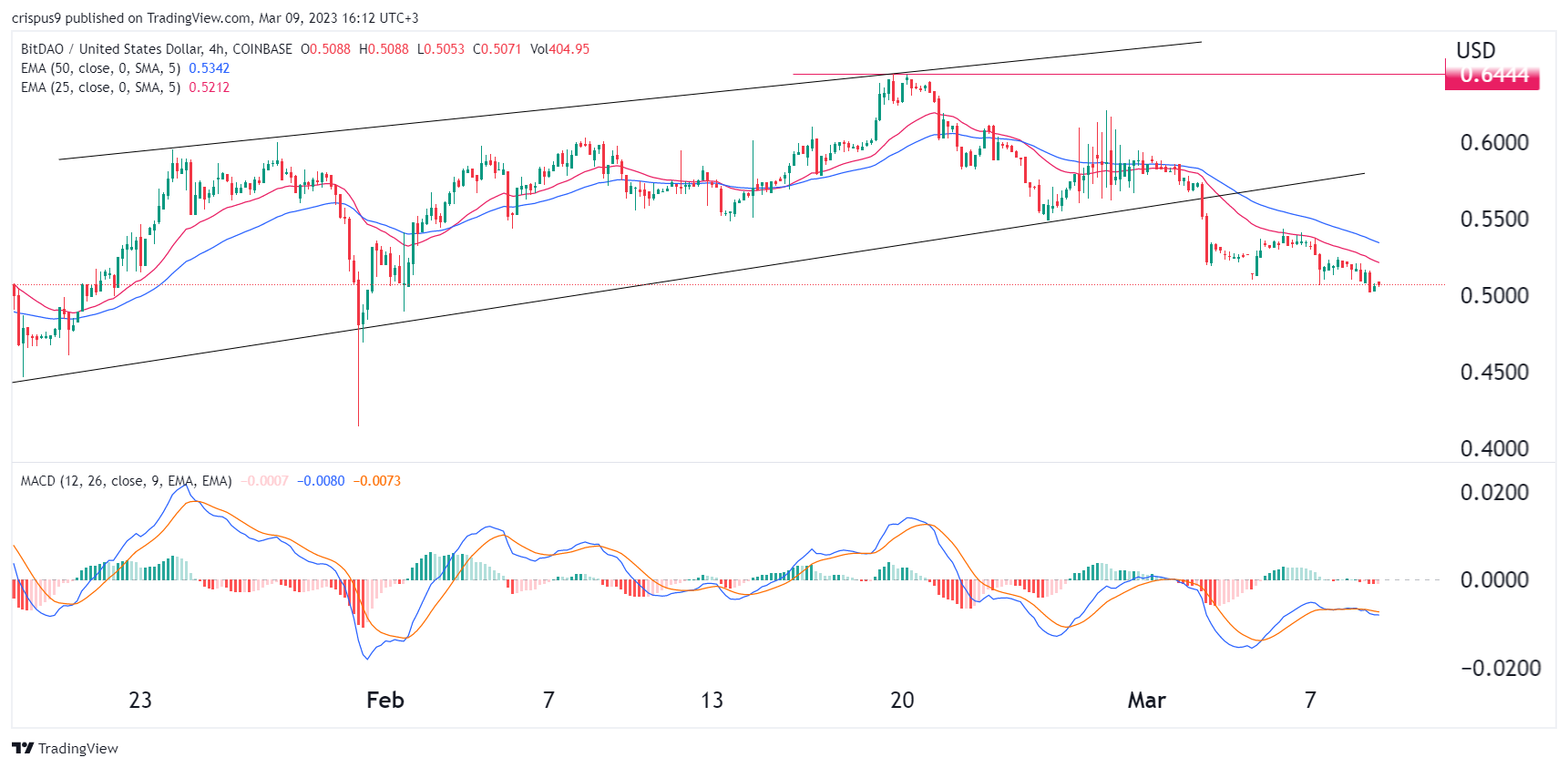Click the 0.5500 price axis label
Image resolution: width=1568 pixels, height=768 pixels.
click(1494, 220)
